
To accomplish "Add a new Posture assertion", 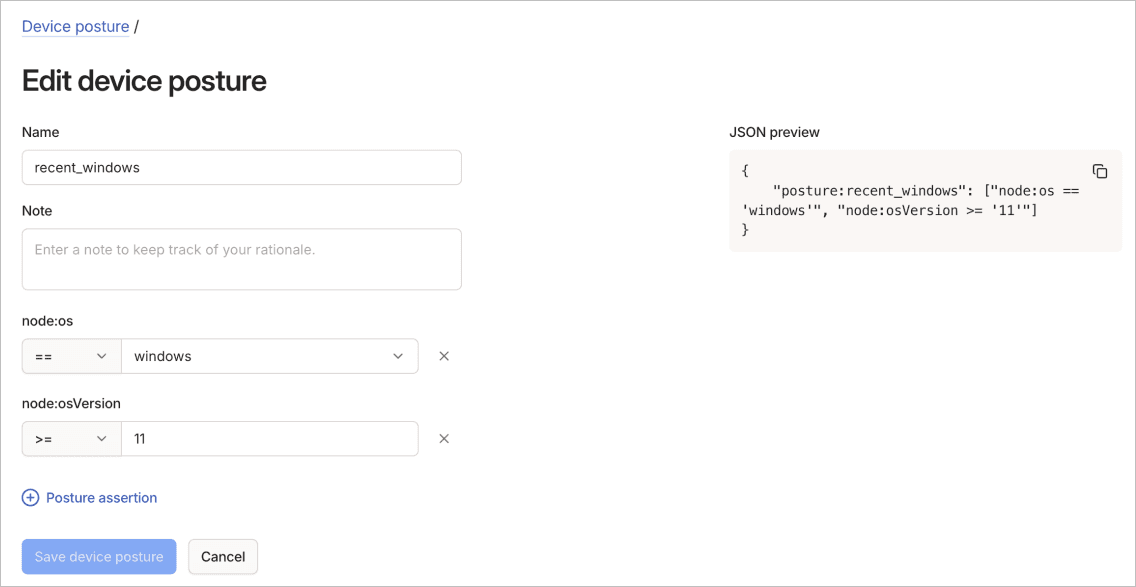I will tap(98, 497).
